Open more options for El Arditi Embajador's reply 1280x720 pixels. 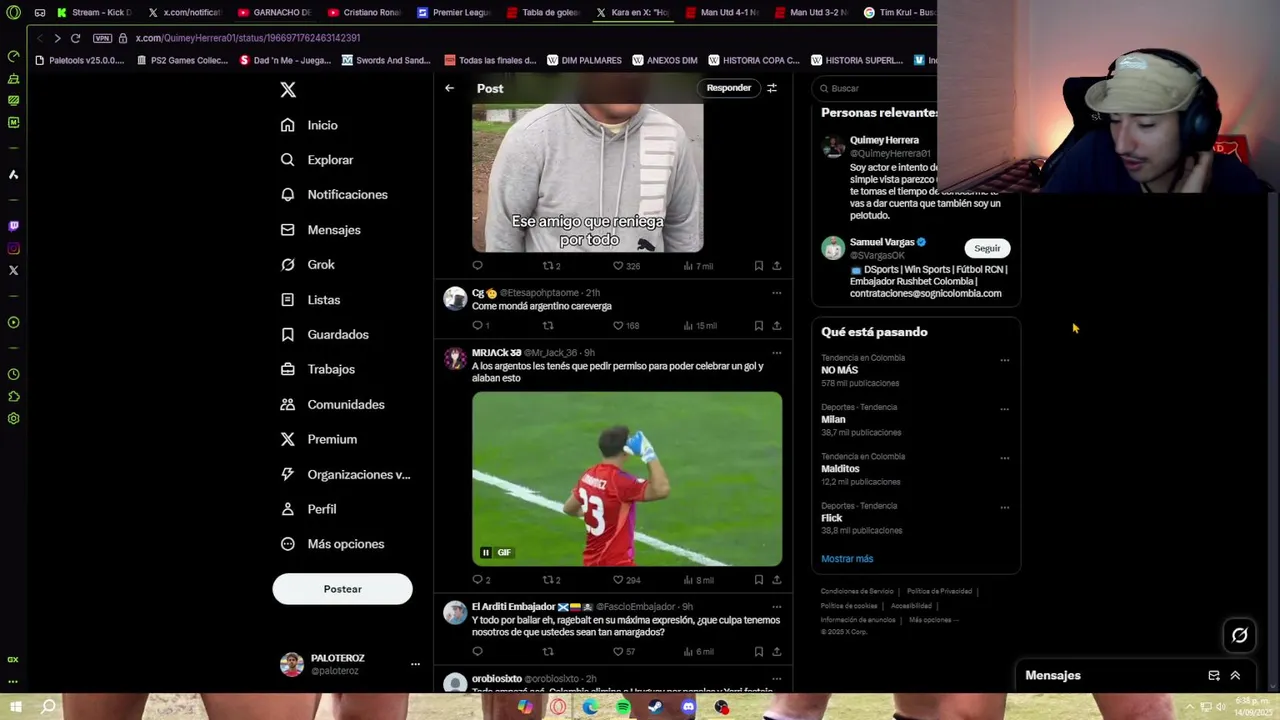(776, 607)
